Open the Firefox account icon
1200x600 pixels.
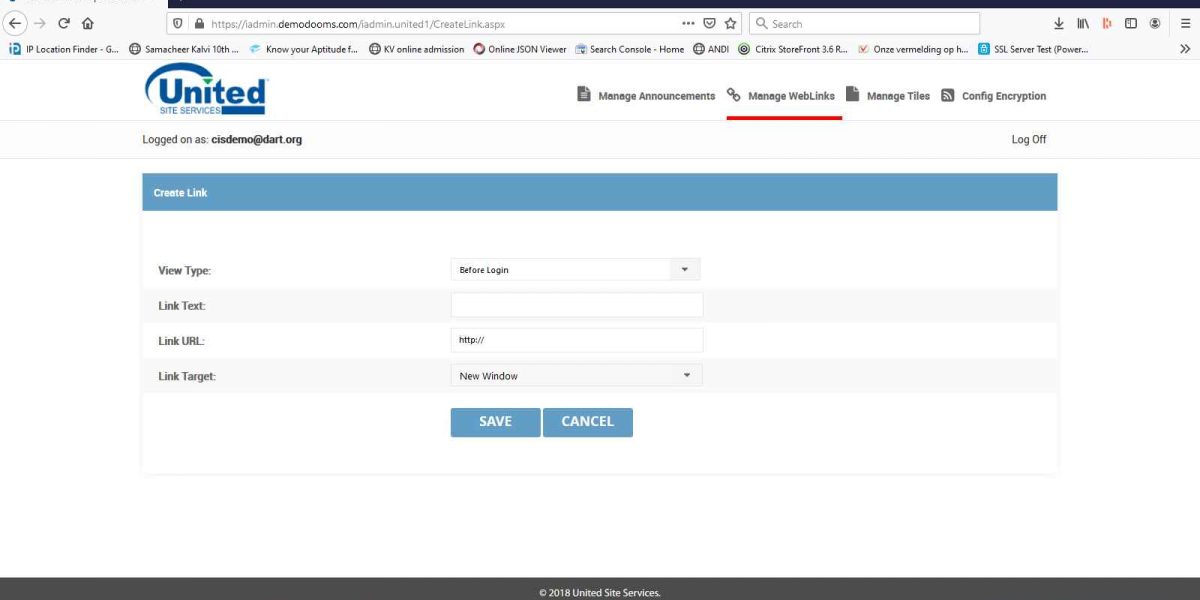click(x=1157, y=22)
